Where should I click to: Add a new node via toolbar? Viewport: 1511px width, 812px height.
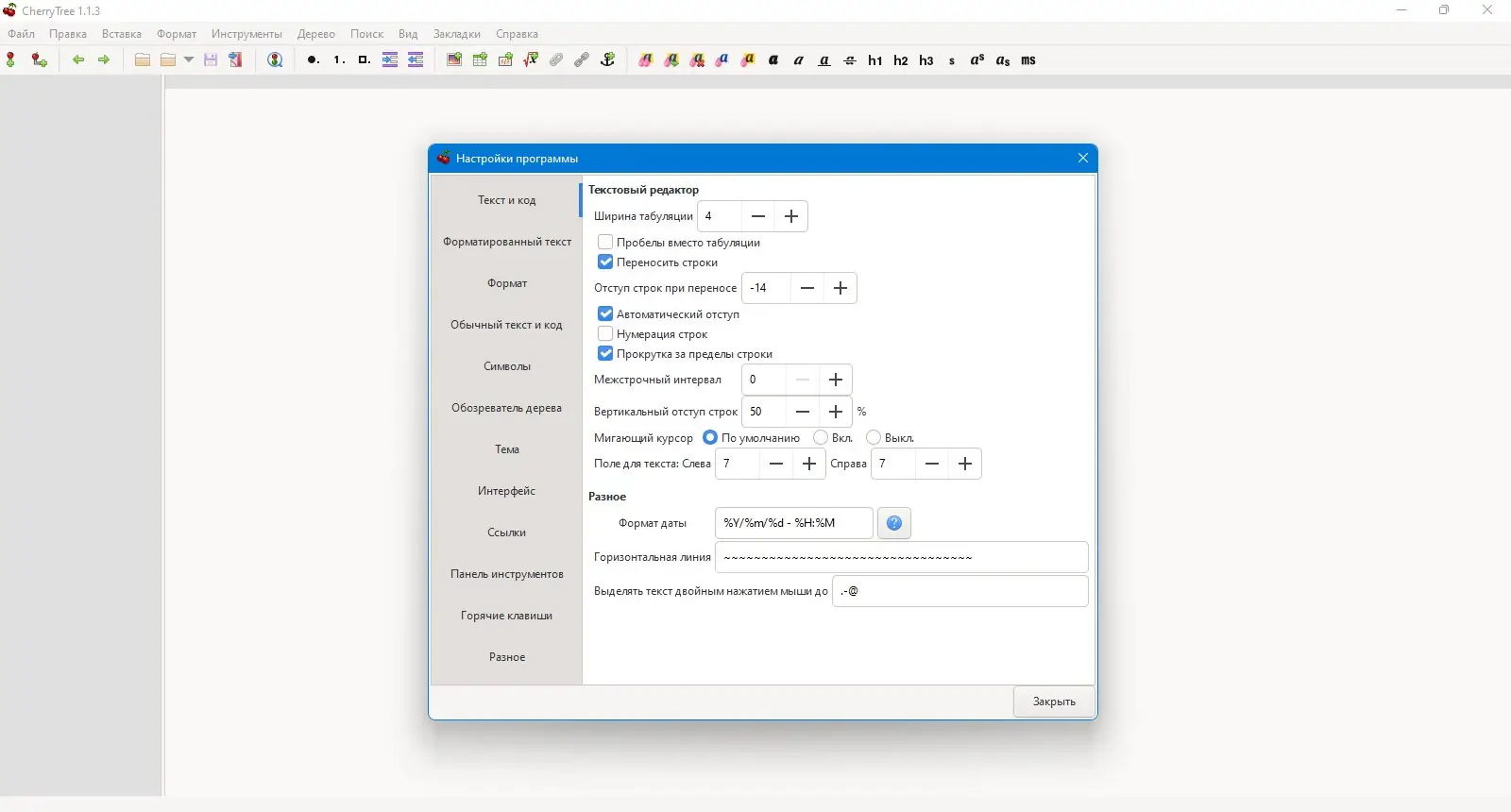[x=11, y=60]
